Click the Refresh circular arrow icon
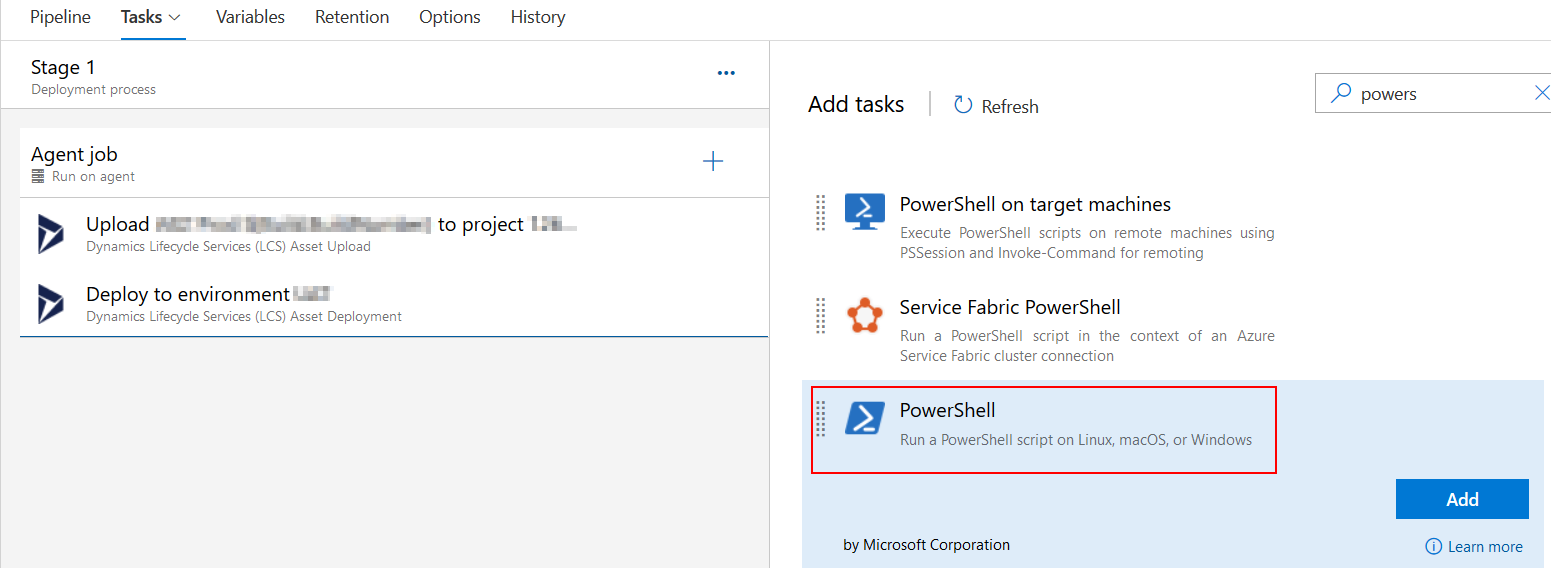This screenshot has height=568, width=1551. tap(963, 105)
